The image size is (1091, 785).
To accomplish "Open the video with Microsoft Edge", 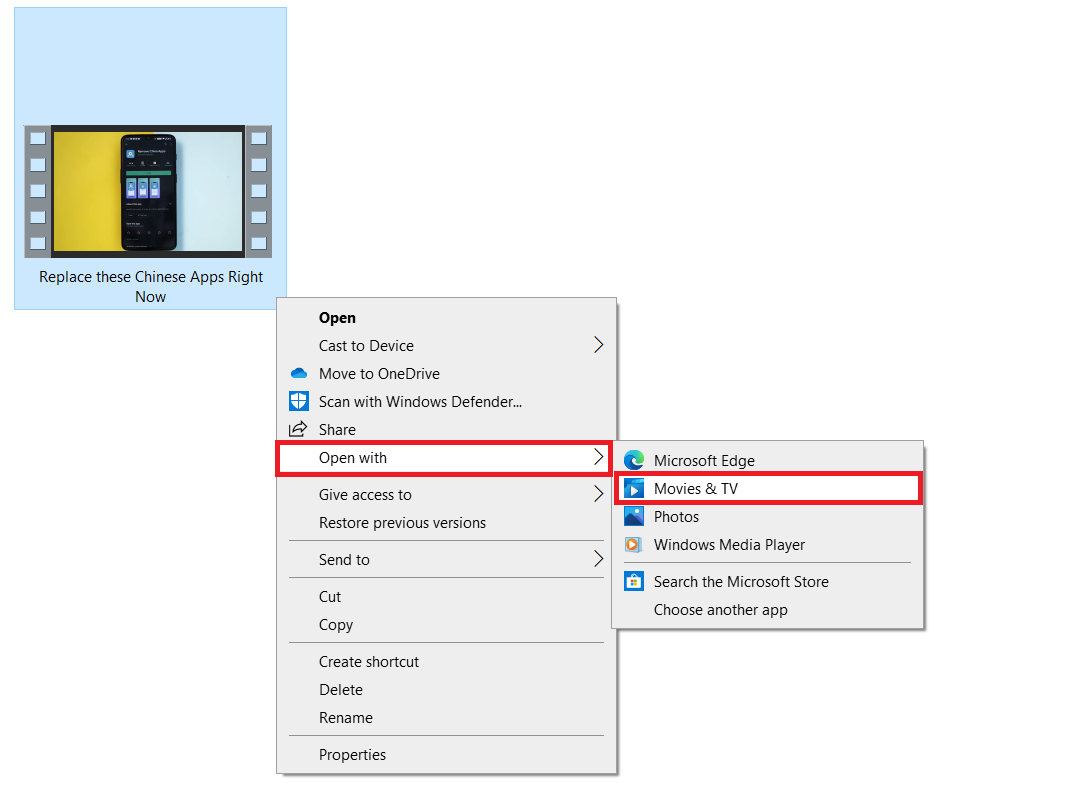I will [x=767, y=461].
